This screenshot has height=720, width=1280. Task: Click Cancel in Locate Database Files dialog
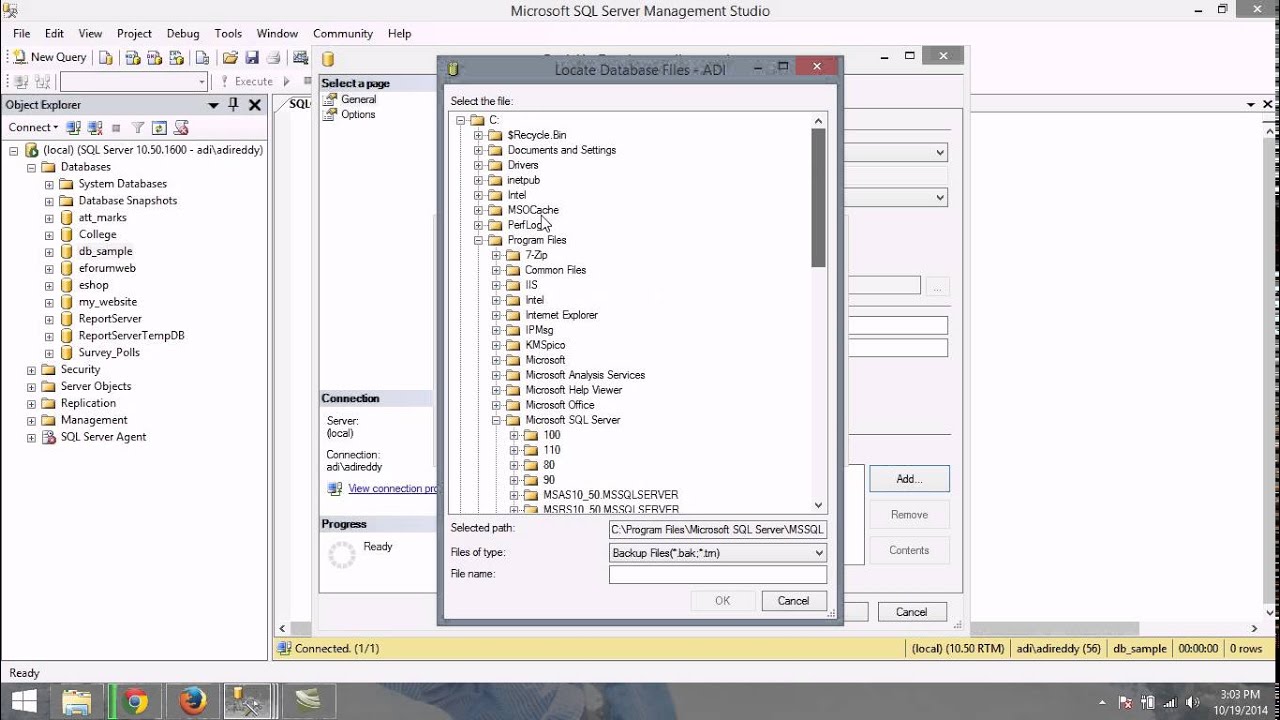coord(794,601)
